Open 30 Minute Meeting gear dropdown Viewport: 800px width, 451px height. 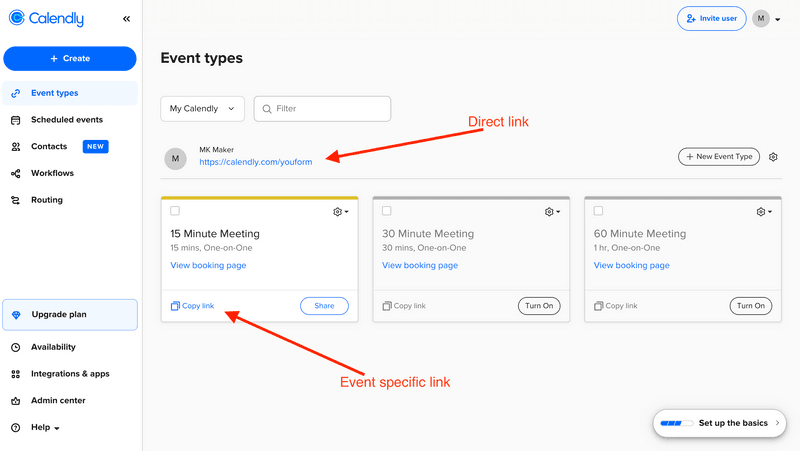553,212
